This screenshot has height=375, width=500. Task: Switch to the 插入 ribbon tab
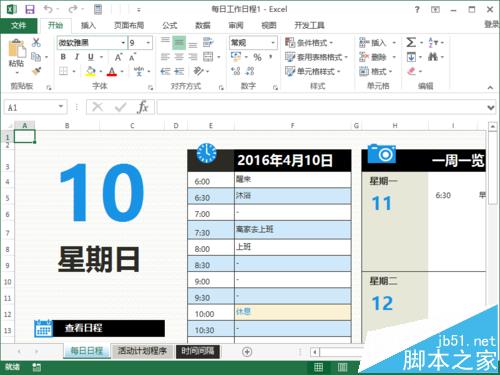[x=88, y=25]
